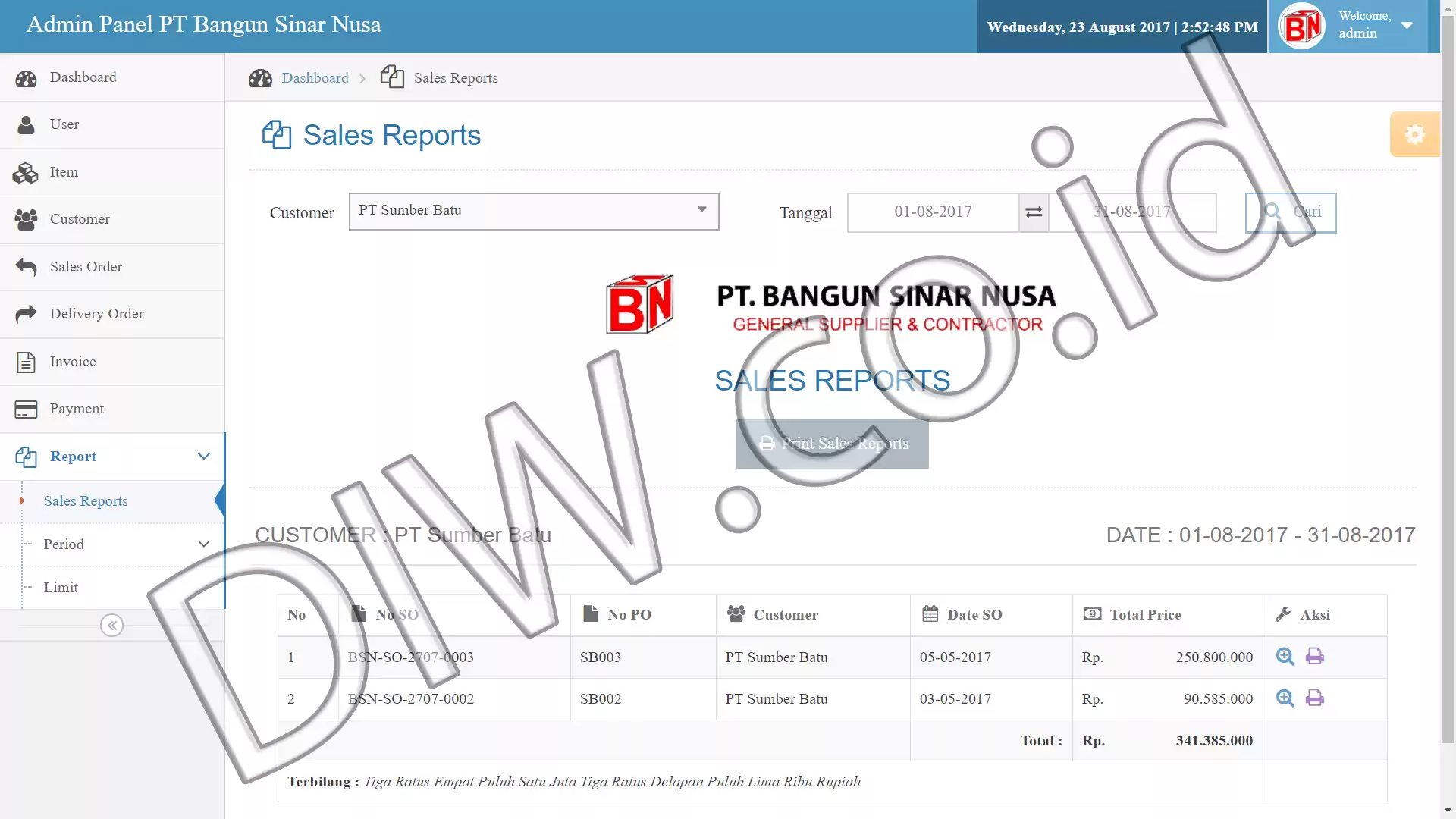Click the No PO column header
The width and height of the screenshot is (1456, 819).
[x=643, y=615]
